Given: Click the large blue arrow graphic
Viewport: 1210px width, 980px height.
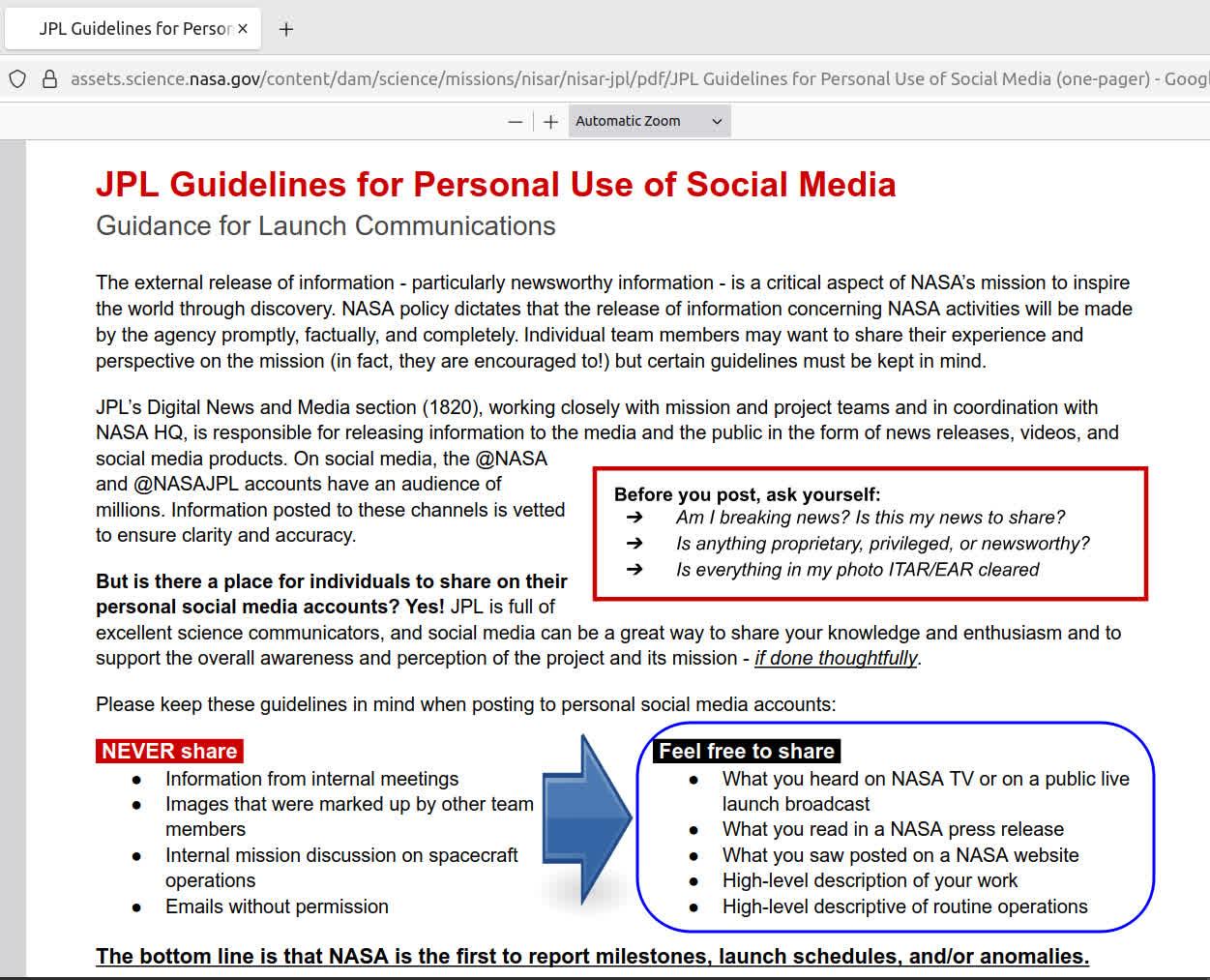Looking at the screenshot, I should [x=585, y=819].
